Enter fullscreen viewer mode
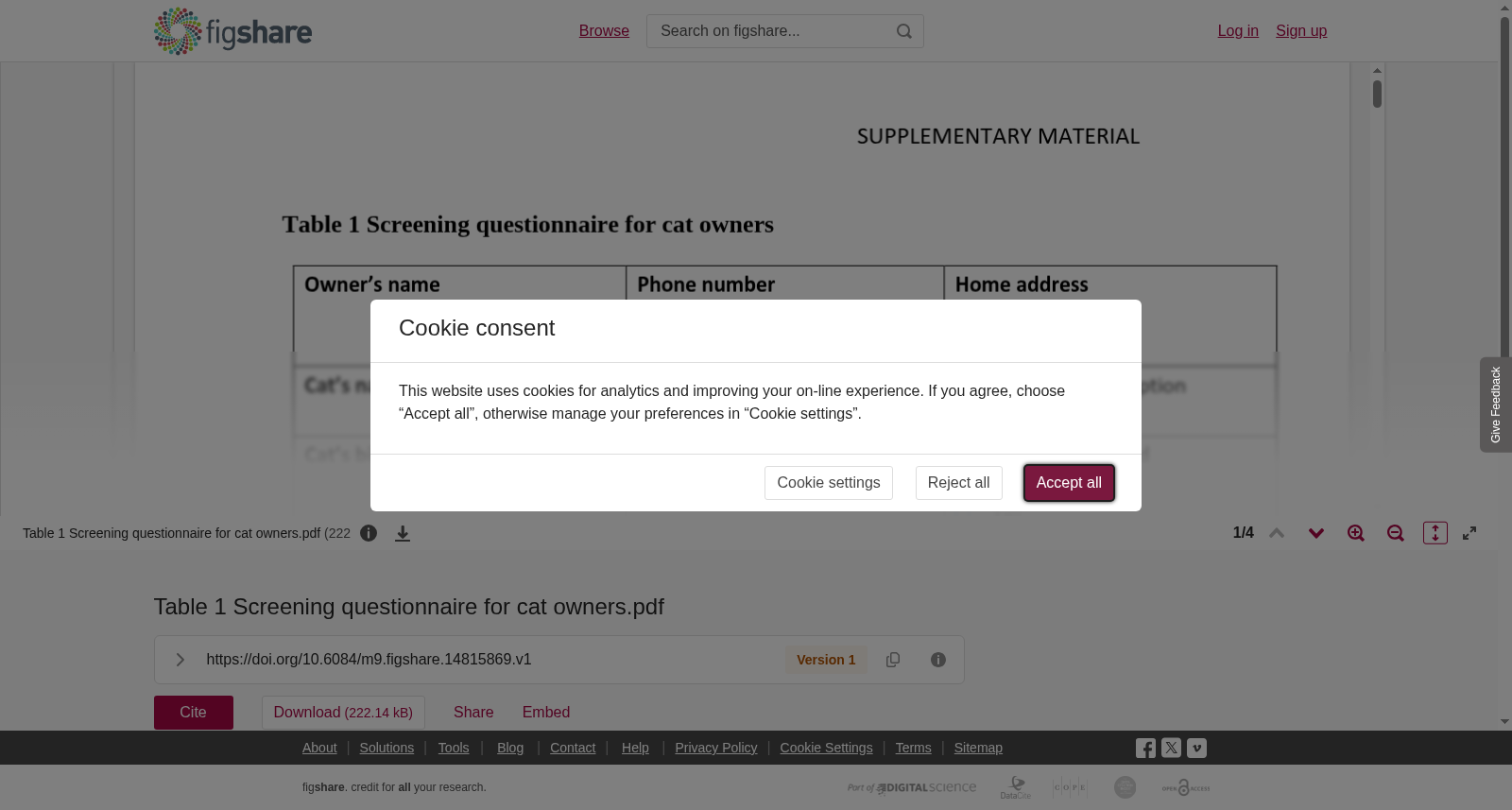Screen dimensions: 1512x810 (1469, 533)
